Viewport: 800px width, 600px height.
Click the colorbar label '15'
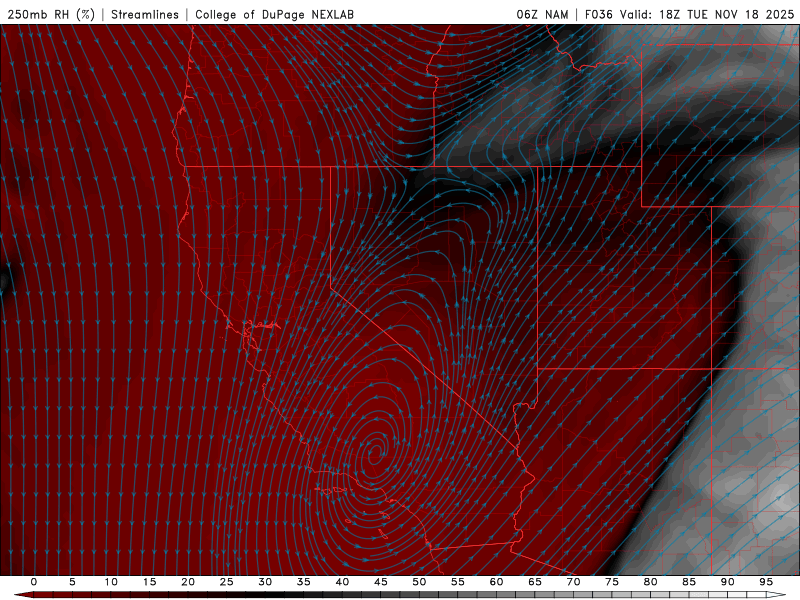coord(149,582)
